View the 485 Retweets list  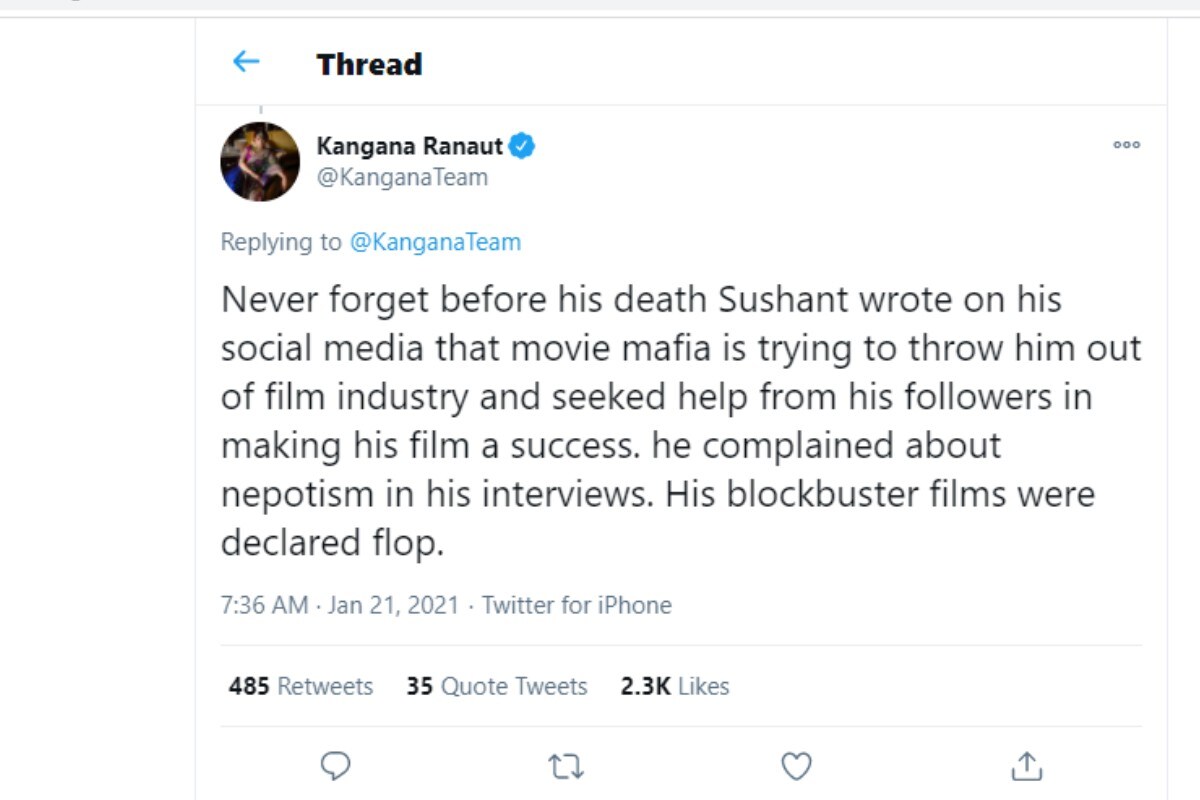coord(299,686)
